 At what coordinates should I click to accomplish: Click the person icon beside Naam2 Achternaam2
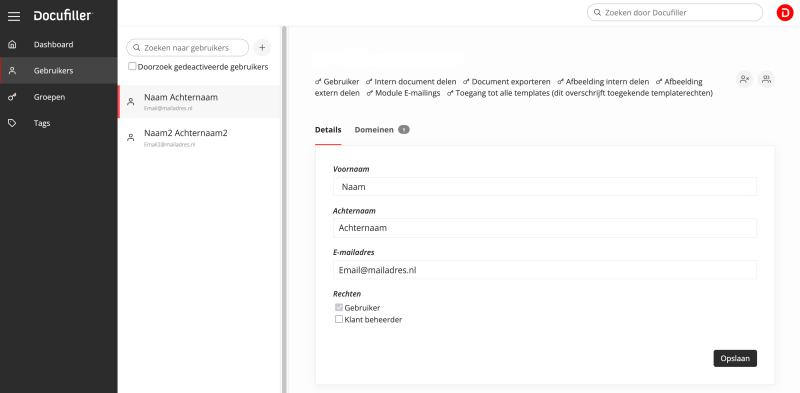pos(131,137)
